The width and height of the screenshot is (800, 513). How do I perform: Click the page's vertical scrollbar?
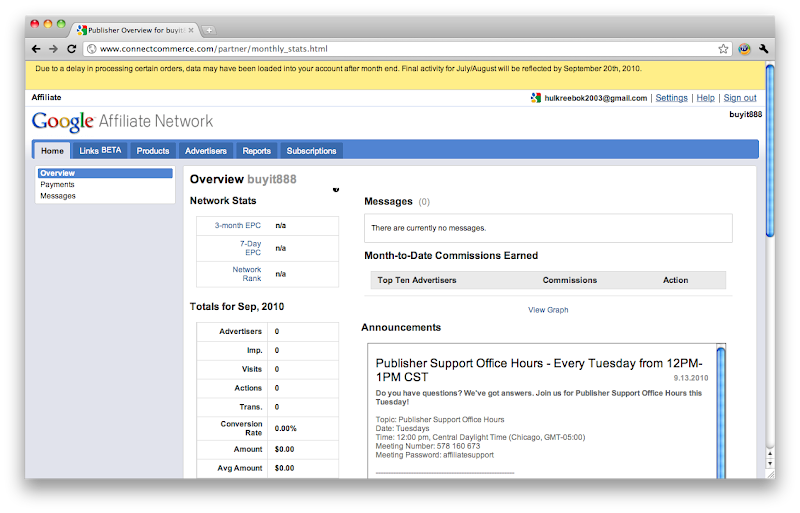tap(769, 150)
